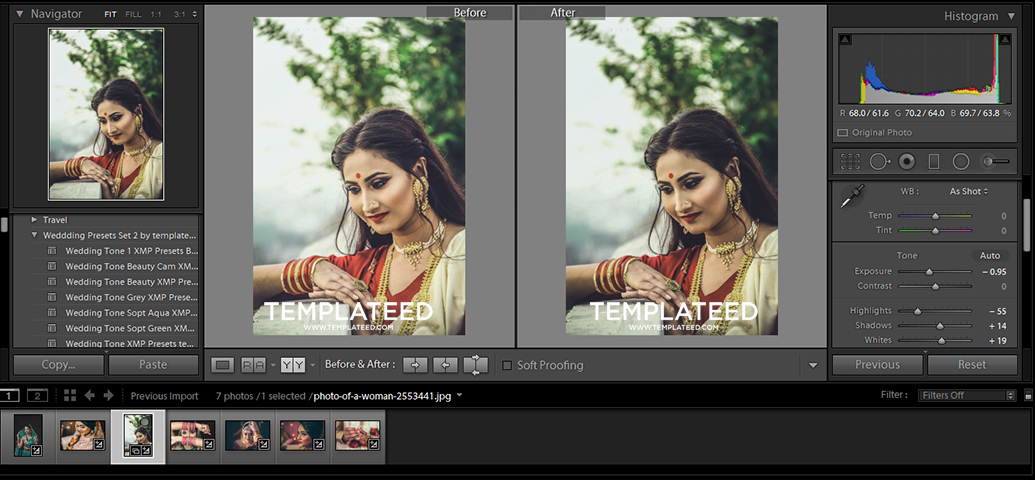Image resolution: width=1035 pixels, height=480 pixels.
Task: Click the Whites slider handle
Action: (x=942, y=341)
